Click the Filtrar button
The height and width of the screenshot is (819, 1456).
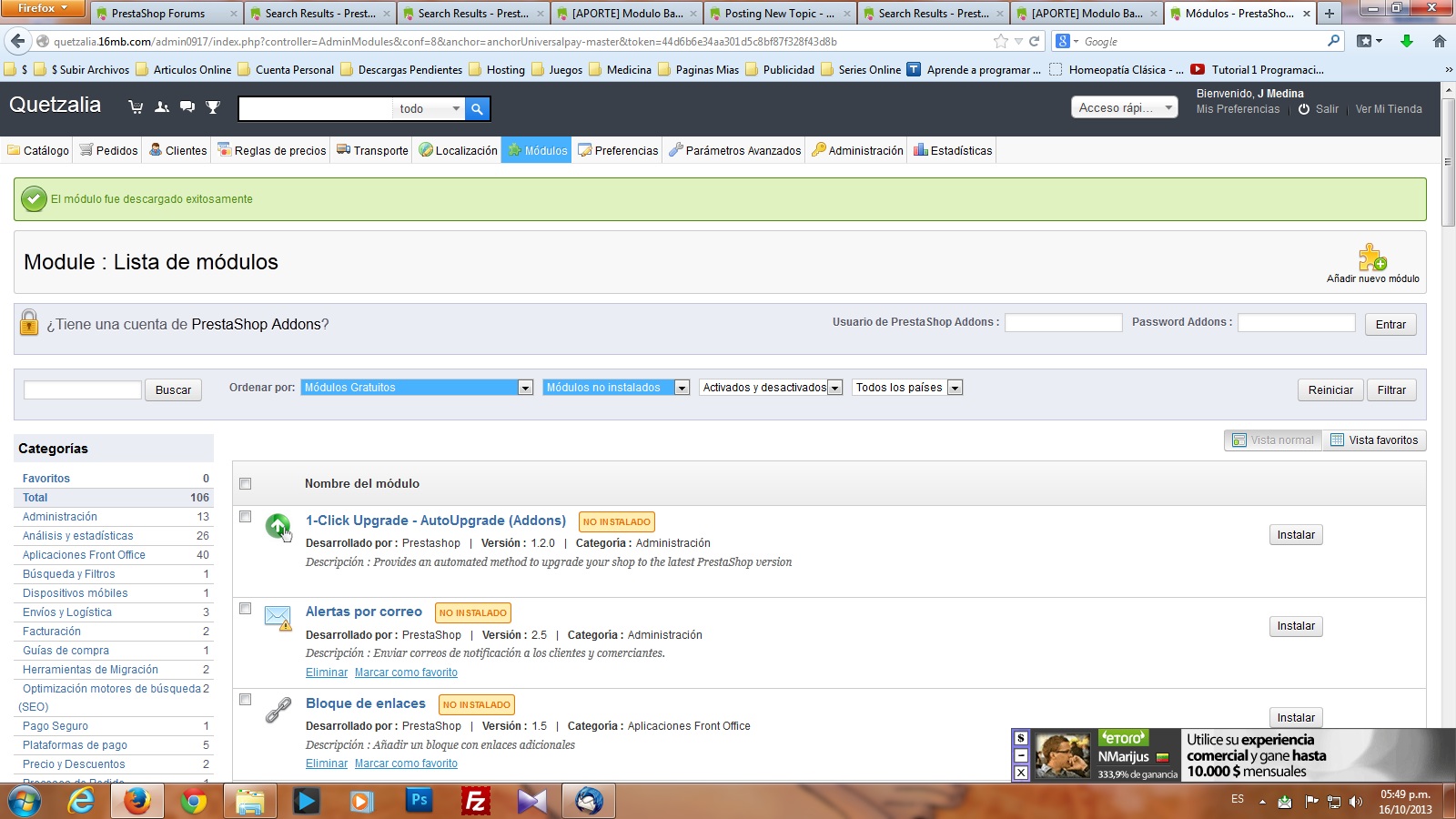[1391, 390]
